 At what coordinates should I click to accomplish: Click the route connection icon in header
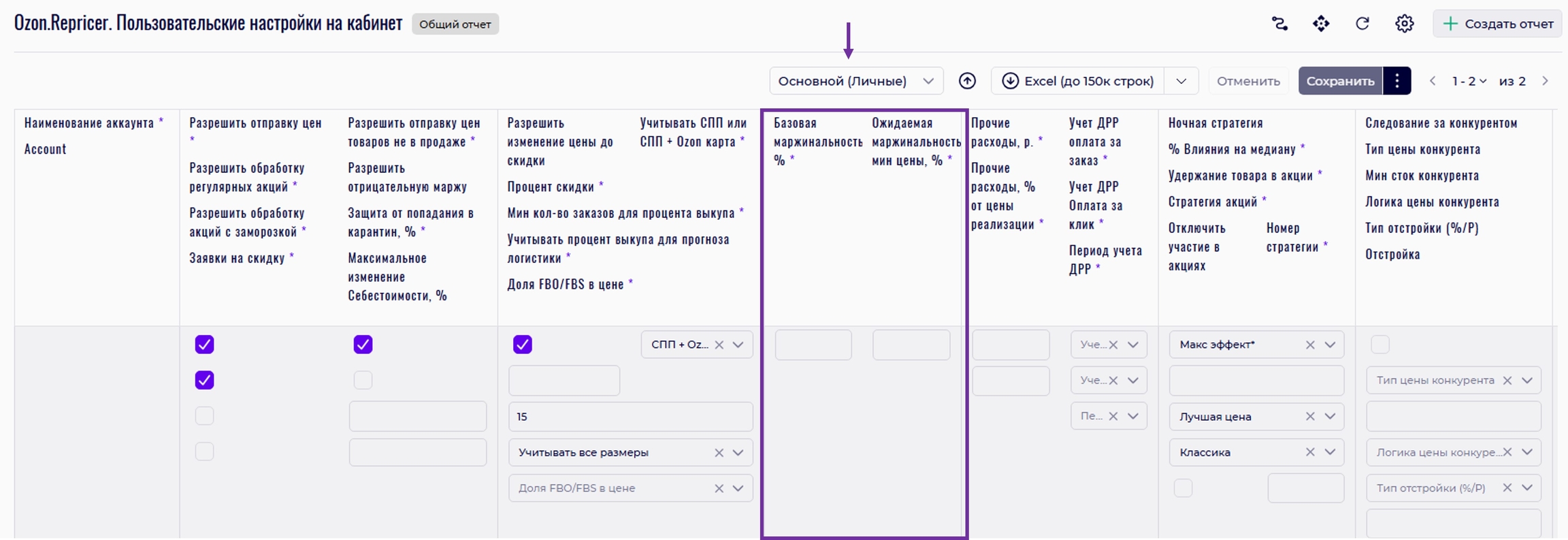tap(1279, 24)
